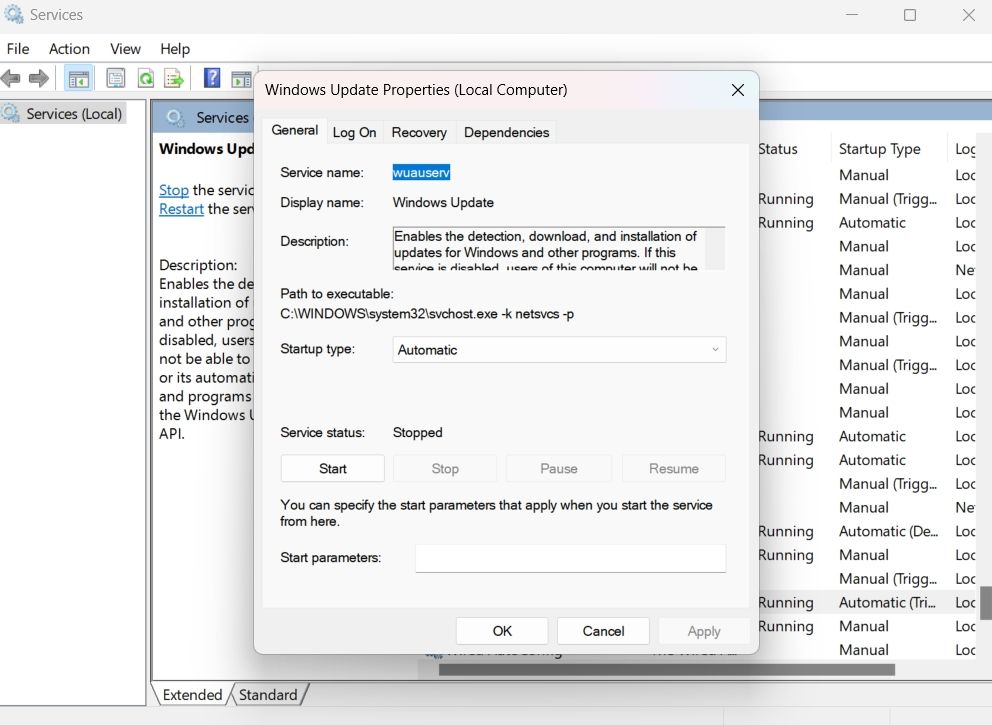
Task: Click the highlighted wuauserv service name
Action: tap(421, 172)
